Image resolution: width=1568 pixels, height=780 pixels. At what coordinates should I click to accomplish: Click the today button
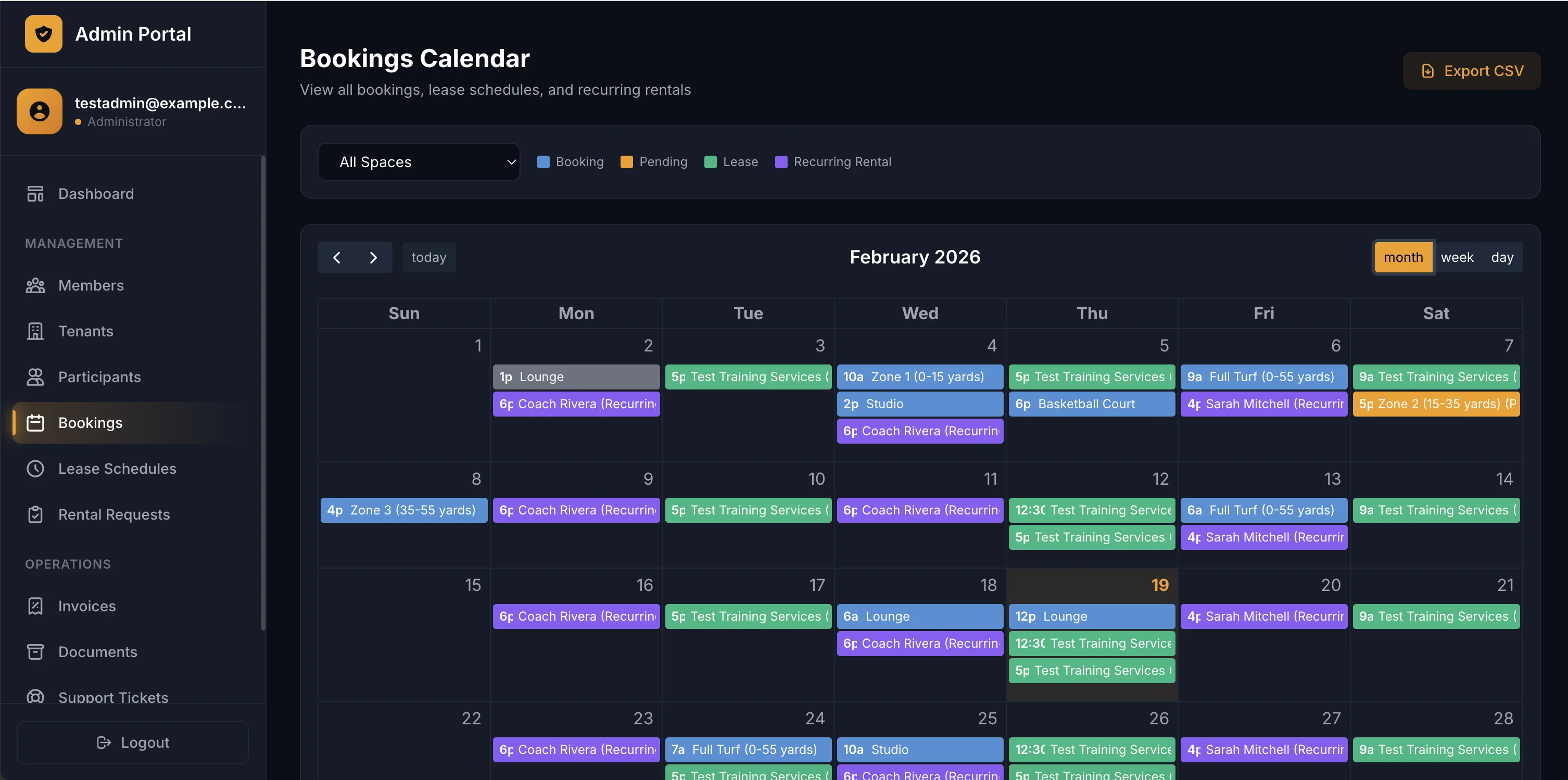tap(428, 257)
